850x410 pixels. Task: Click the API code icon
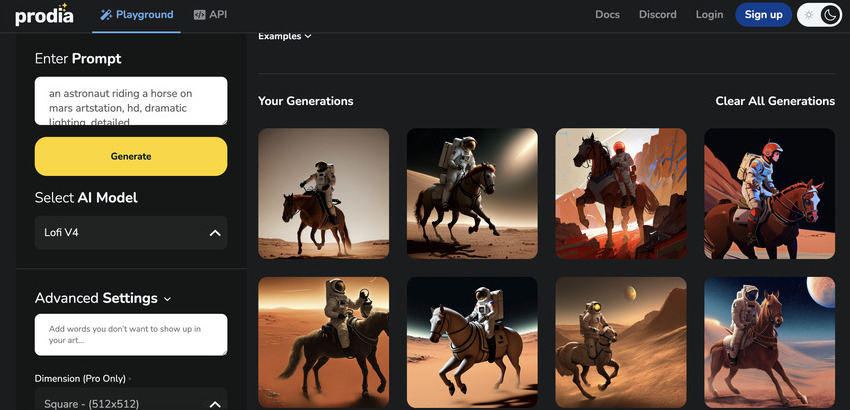coord(199,15)
